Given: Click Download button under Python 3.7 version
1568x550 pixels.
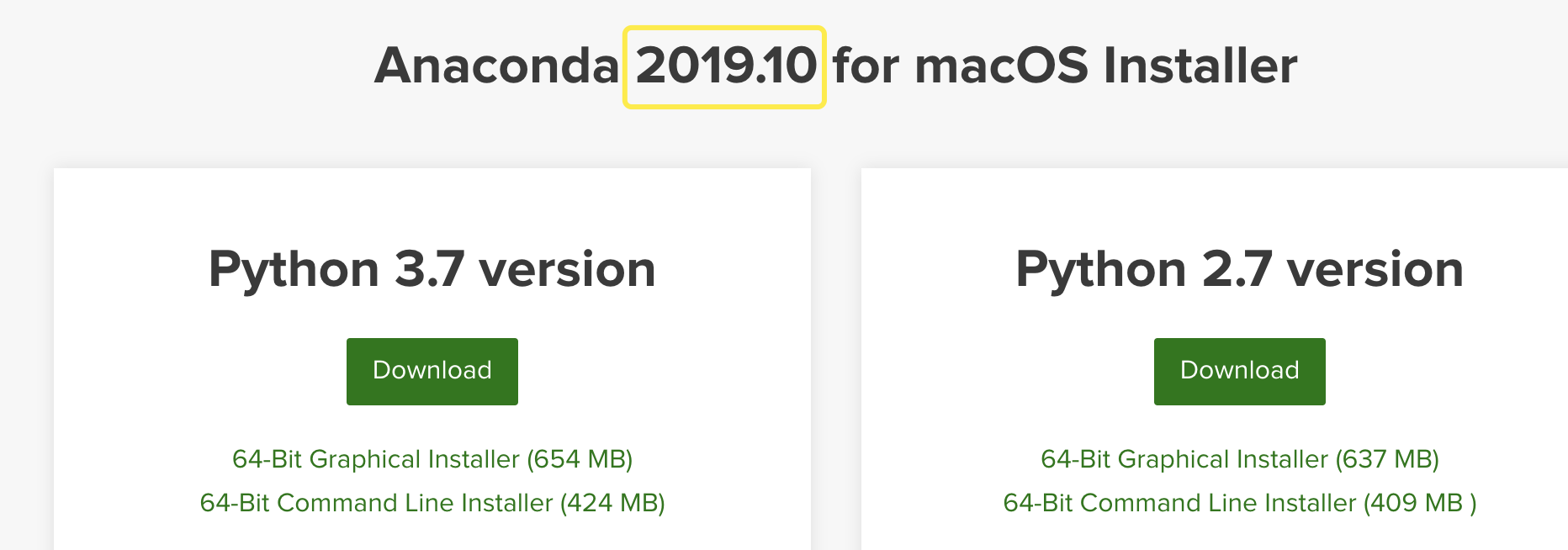Looking at the screenshot, I should [432, 371].
